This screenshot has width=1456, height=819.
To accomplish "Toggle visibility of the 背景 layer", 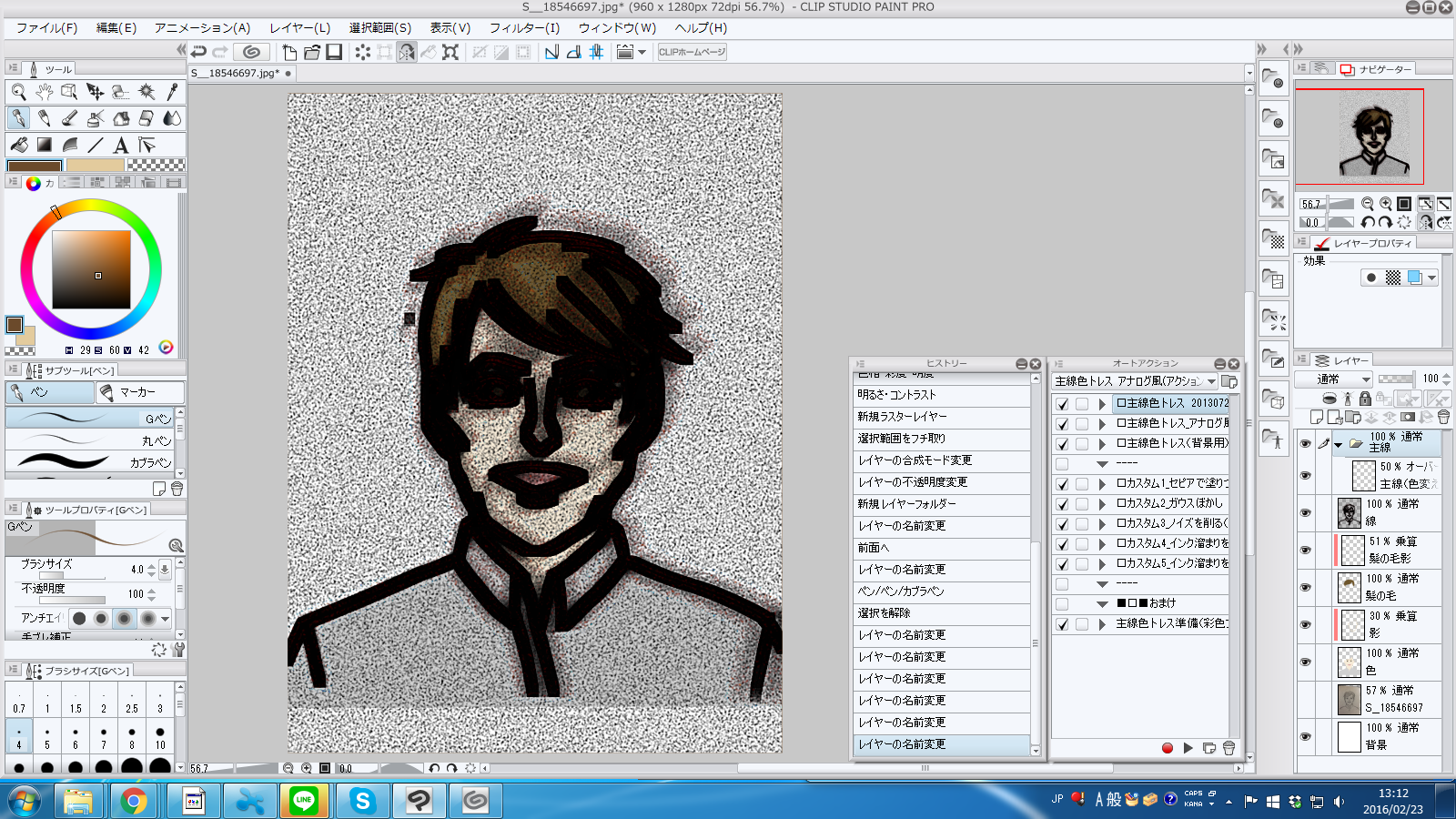I will tap(1305, 736).
